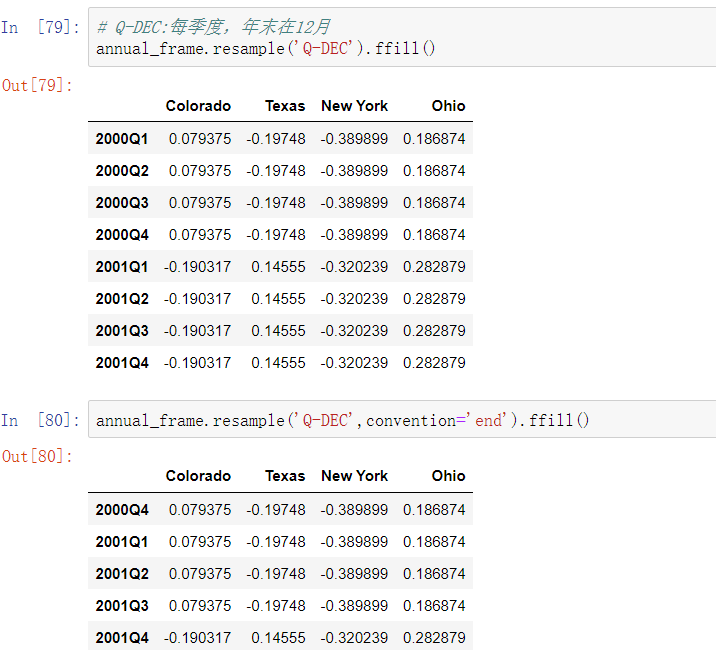Click code input cell 79
716x650 pixels.
402,37
